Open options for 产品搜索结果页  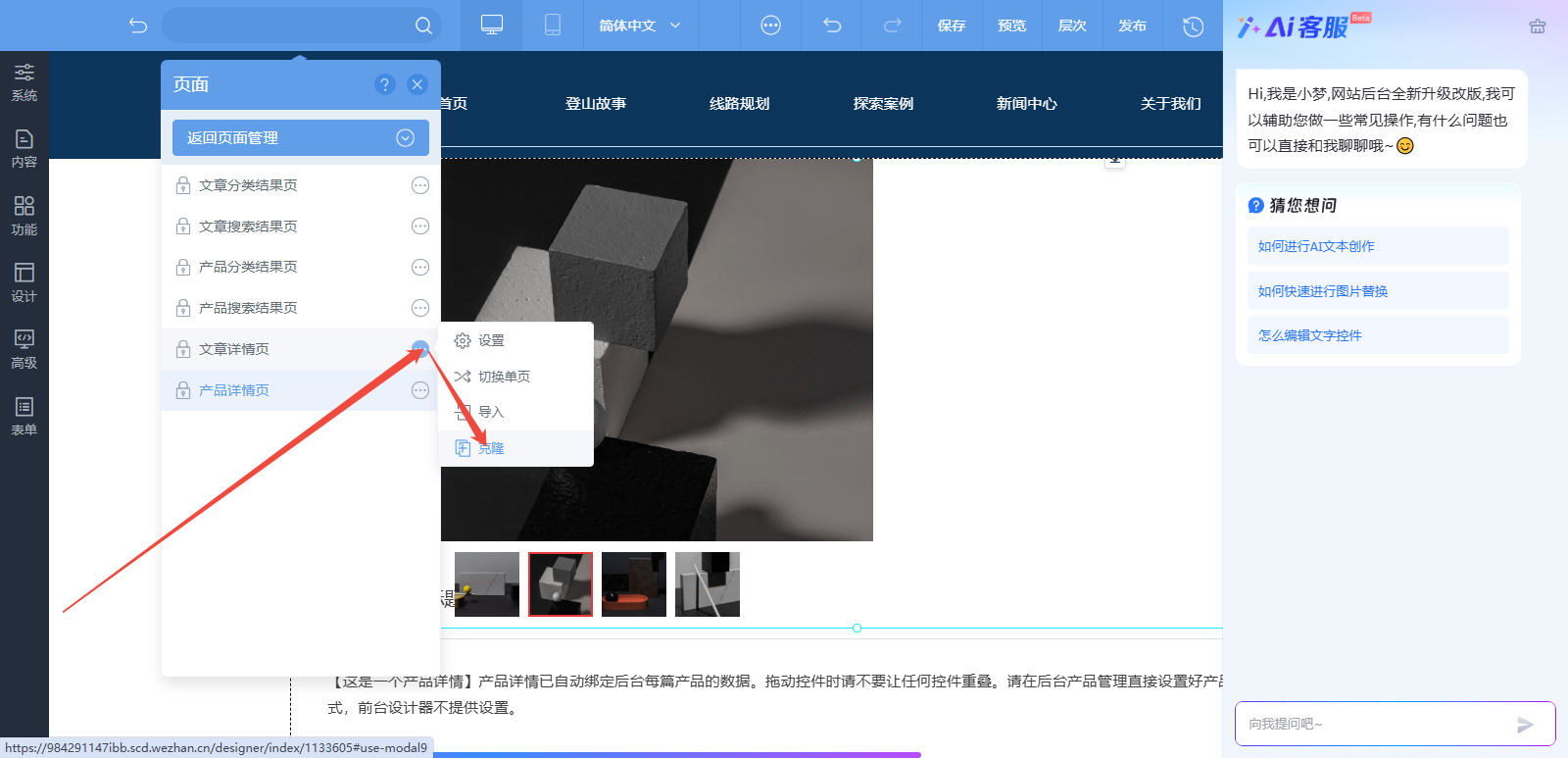point(420,308)
